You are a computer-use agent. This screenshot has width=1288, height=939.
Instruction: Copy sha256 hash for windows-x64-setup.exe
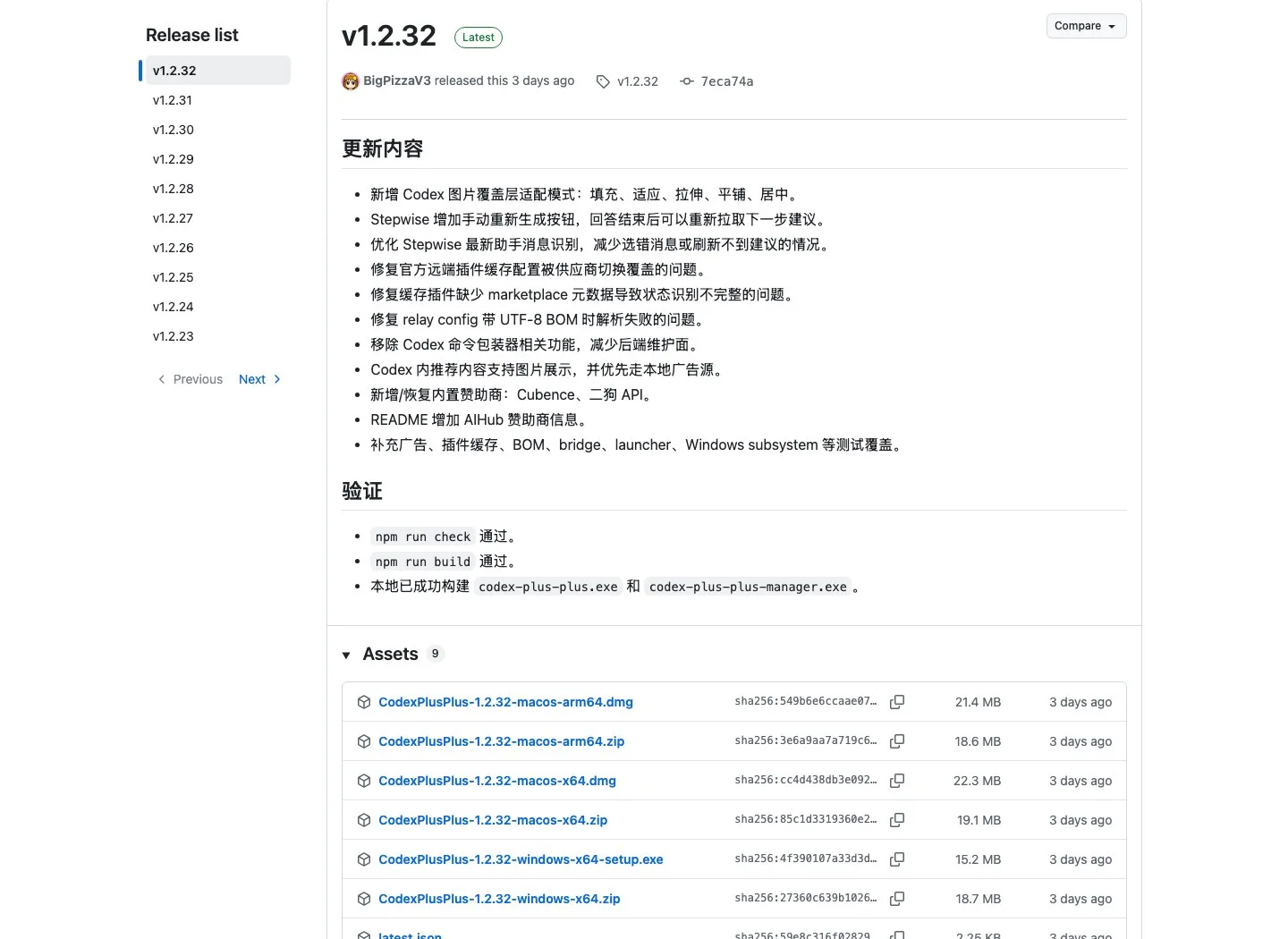coord(897,859)
